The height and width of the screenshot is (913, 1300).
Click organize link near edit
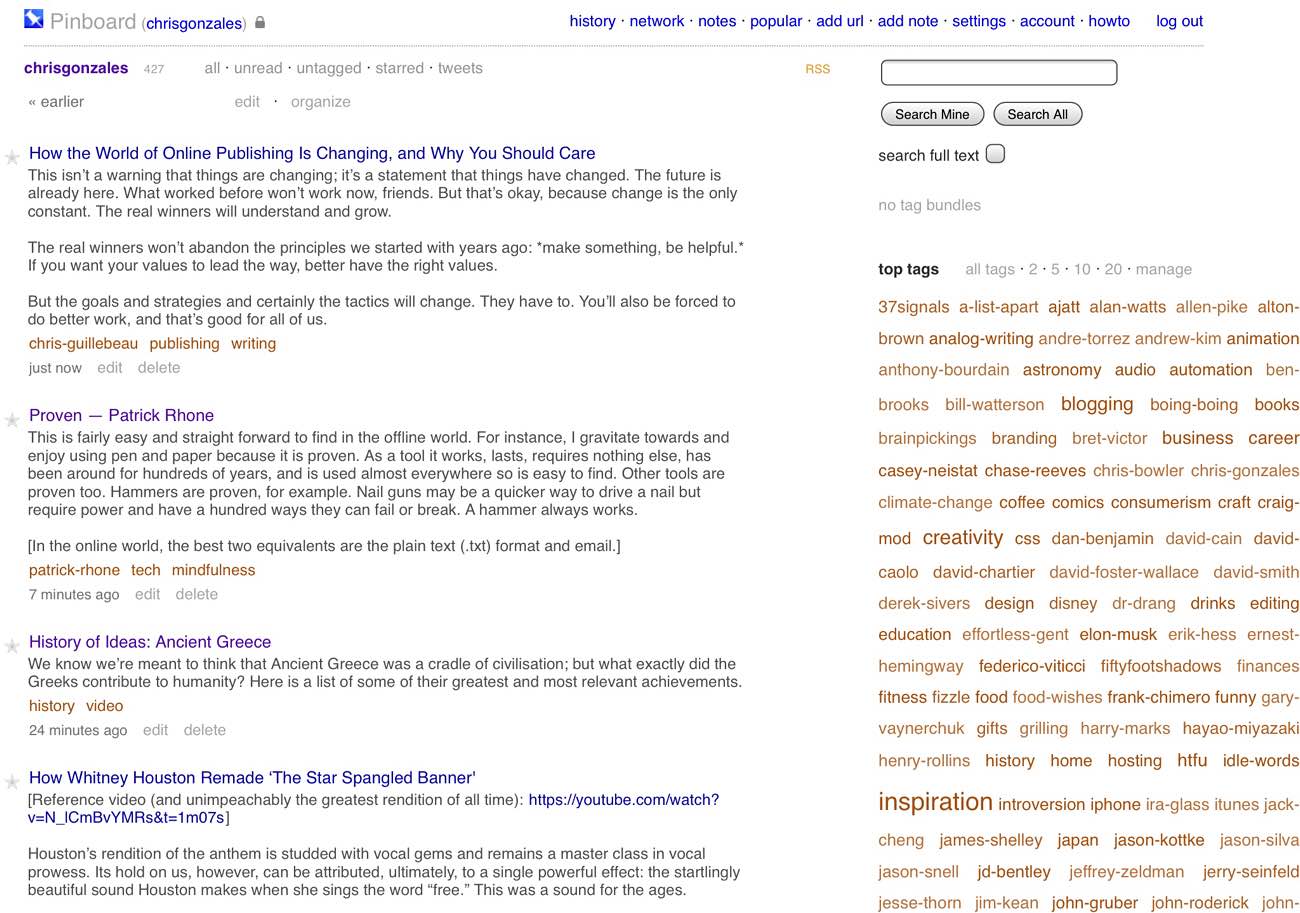[x=321, y=102]
